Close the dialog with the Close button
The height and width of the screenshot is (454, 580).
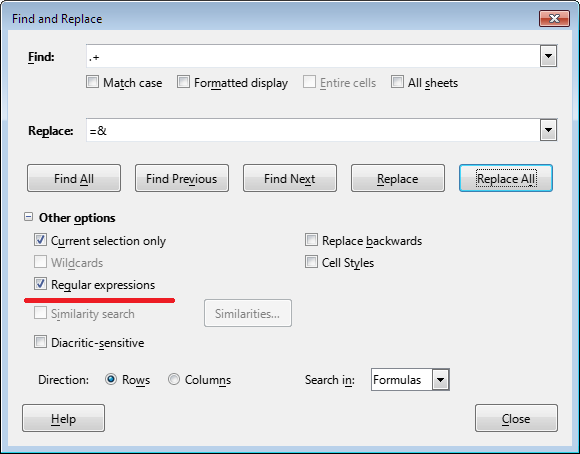[x=516, y=418]
